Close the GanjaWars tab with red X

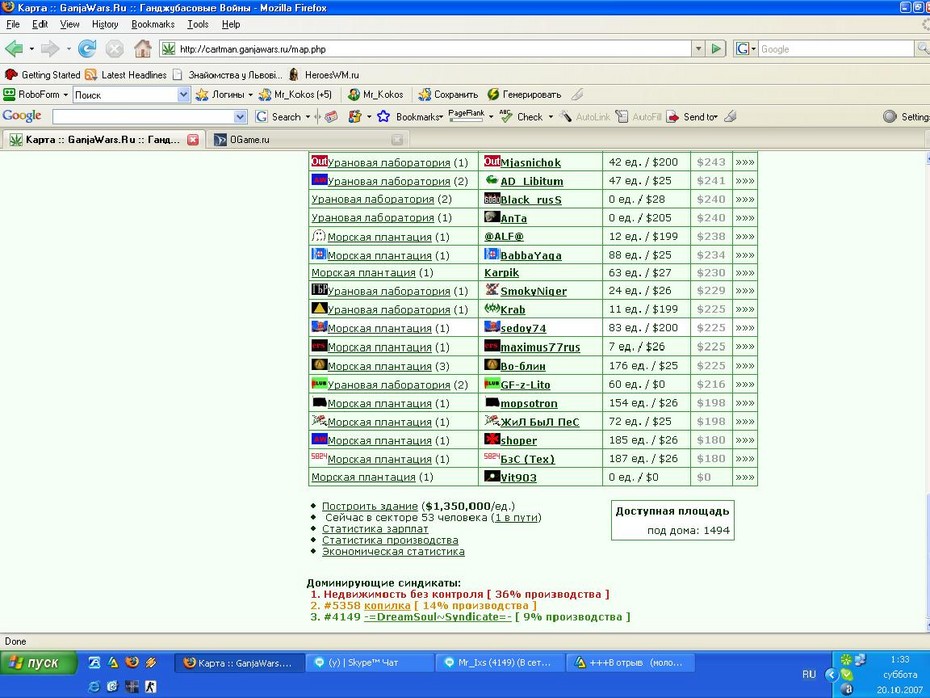point(193,139)
